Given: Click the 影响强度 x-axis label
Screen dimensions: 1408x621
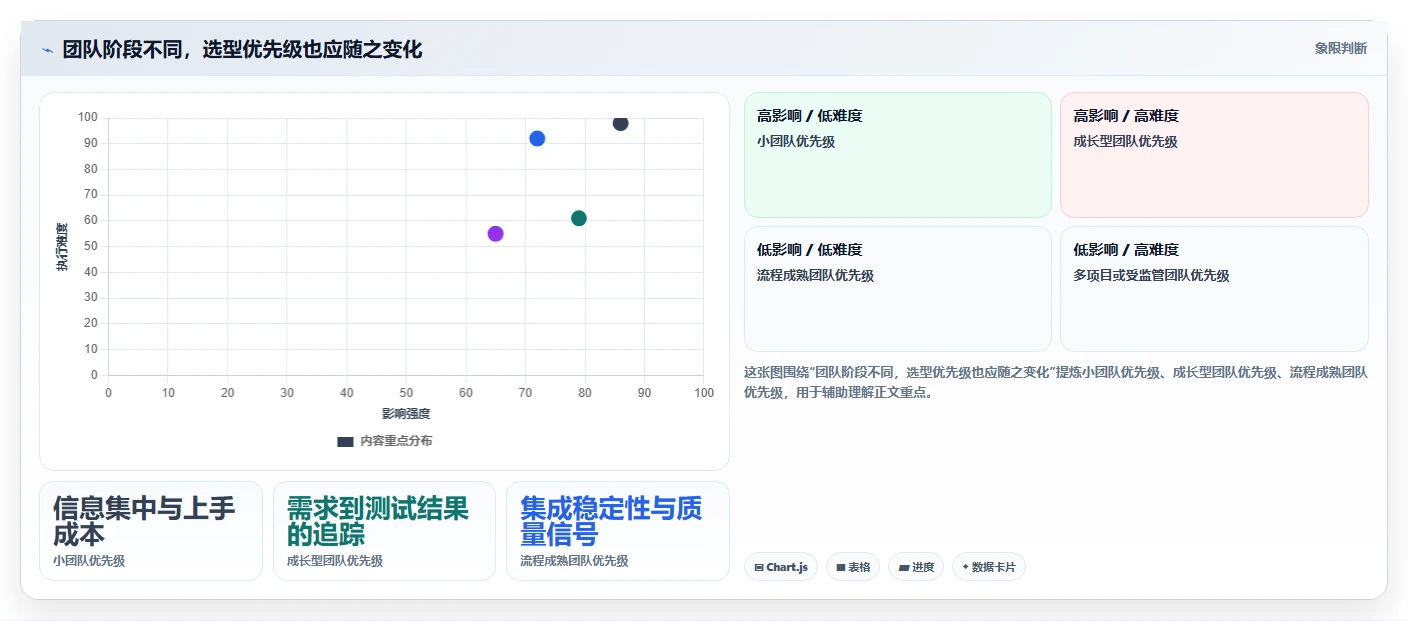Looking at the screenshot, I should click(406, 414).
